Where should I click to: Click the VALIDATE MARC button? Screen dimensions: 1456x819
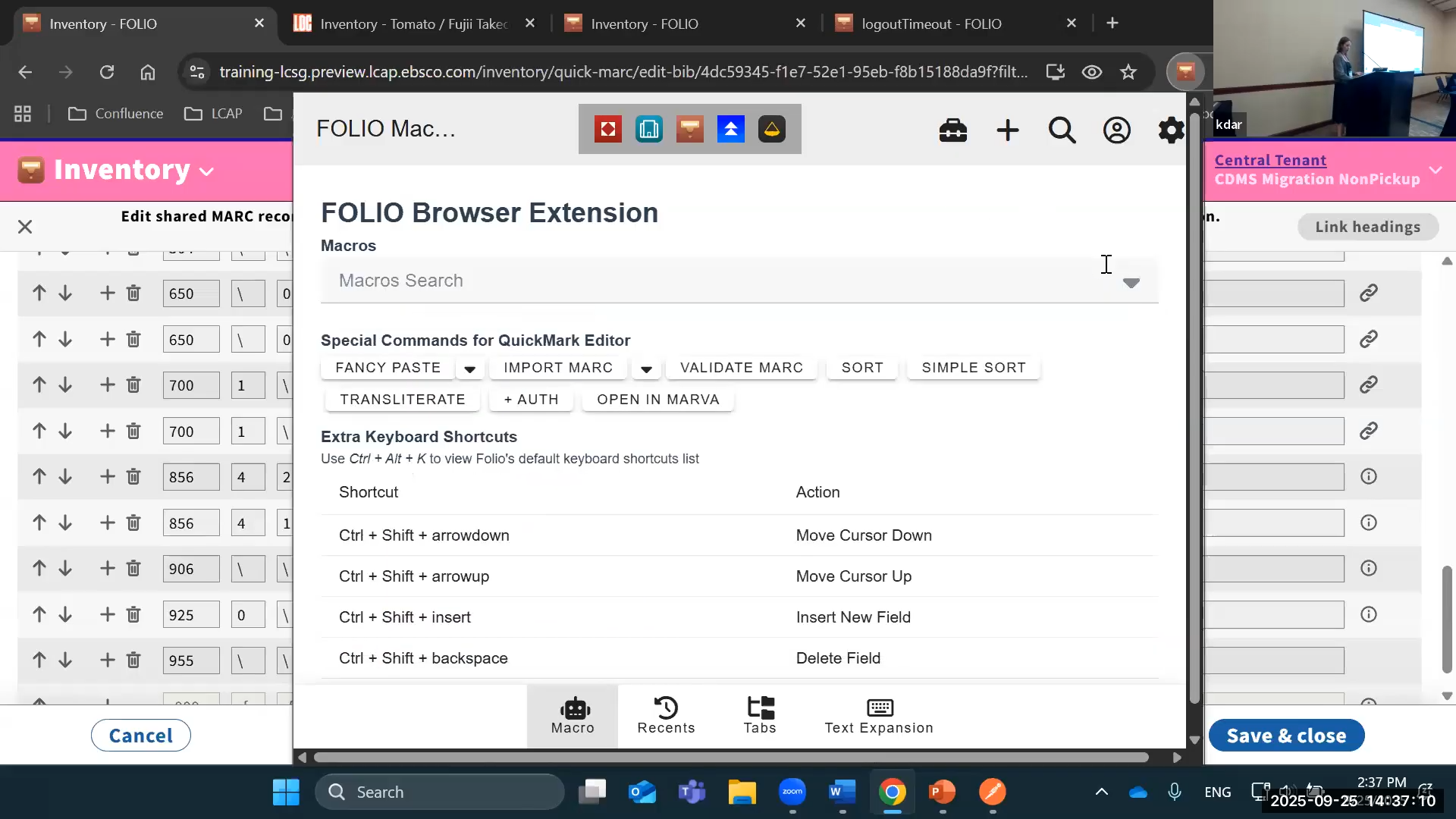click(x=741, y=368)
